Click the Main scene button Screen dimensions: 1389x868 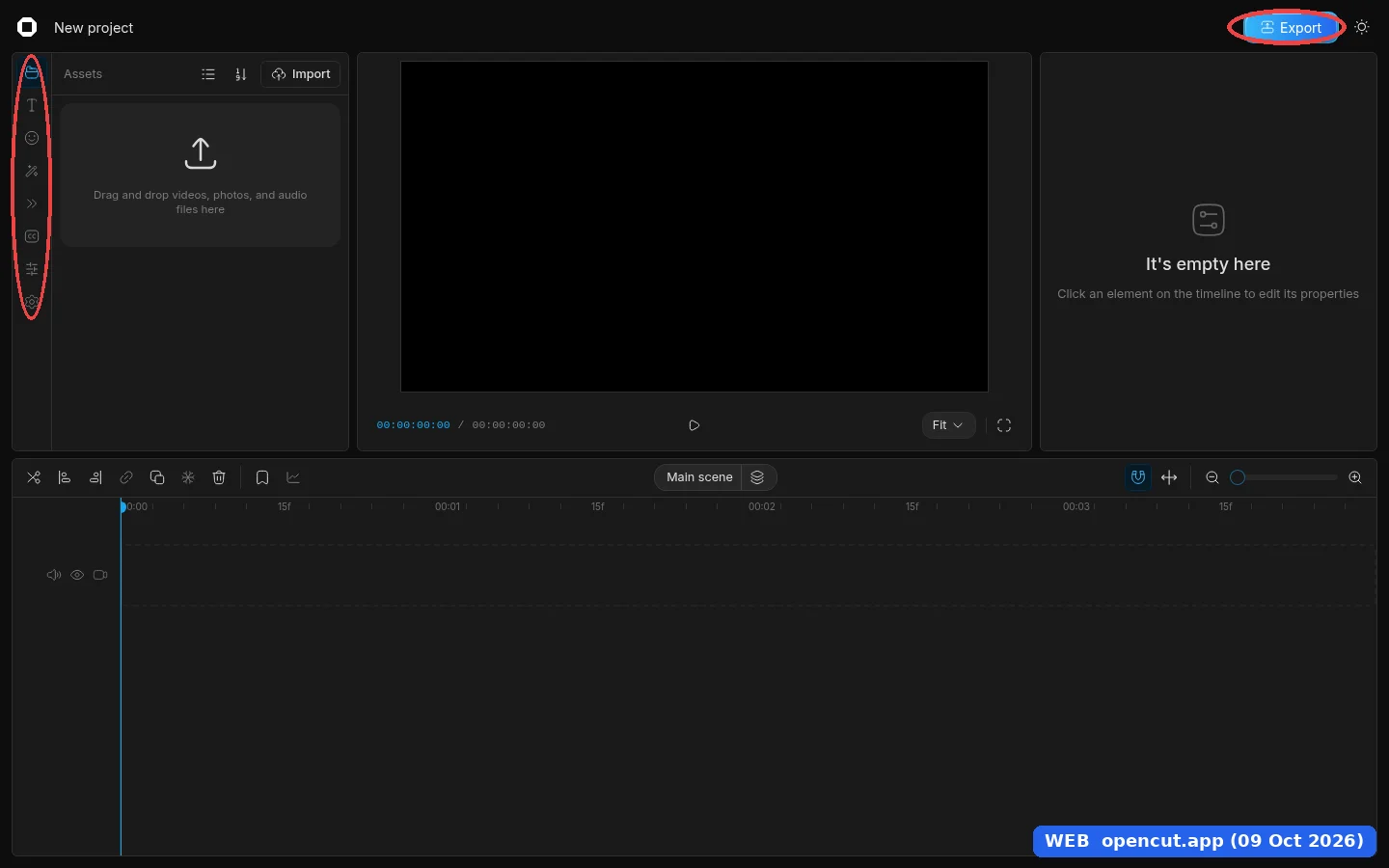[699, 477]
